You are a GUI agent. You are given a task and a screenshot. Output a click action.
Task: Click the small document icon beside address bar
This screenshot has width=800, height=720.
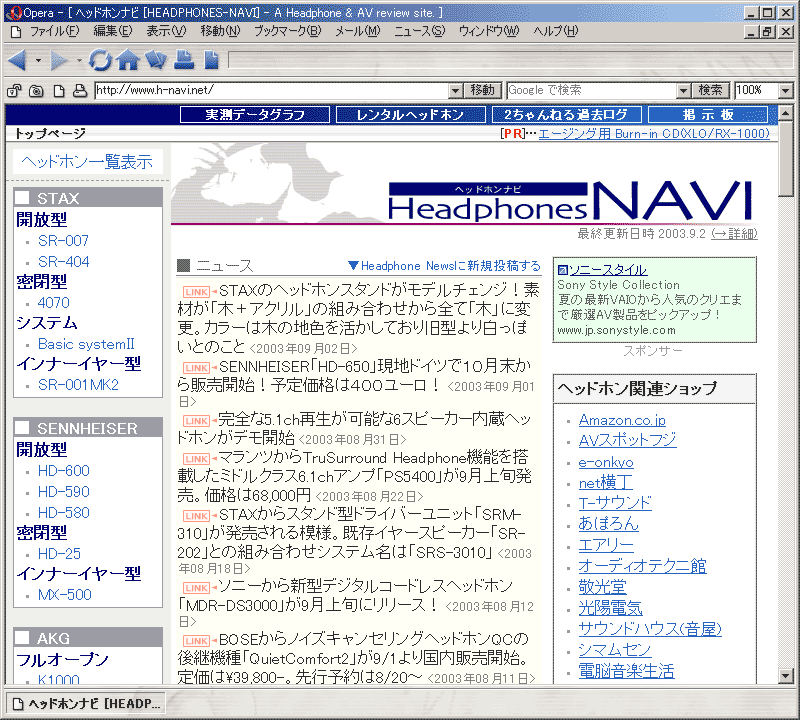tap(59, 91)
